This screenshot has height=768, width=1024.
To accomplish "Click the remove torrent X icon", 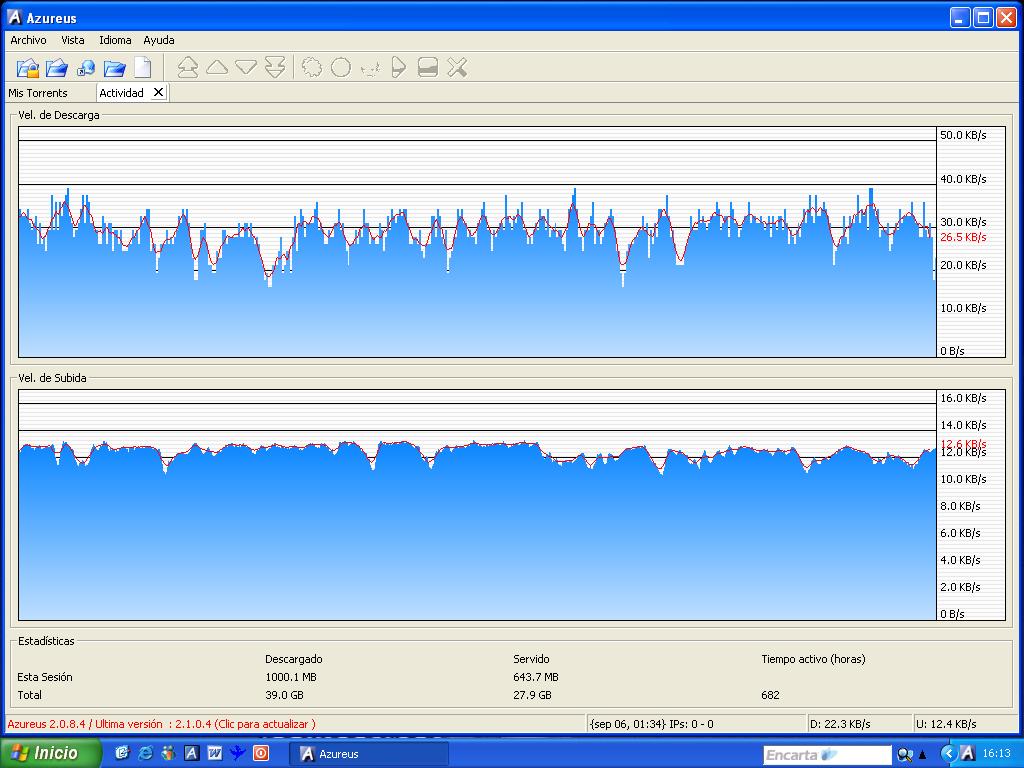I will [457, 67].
